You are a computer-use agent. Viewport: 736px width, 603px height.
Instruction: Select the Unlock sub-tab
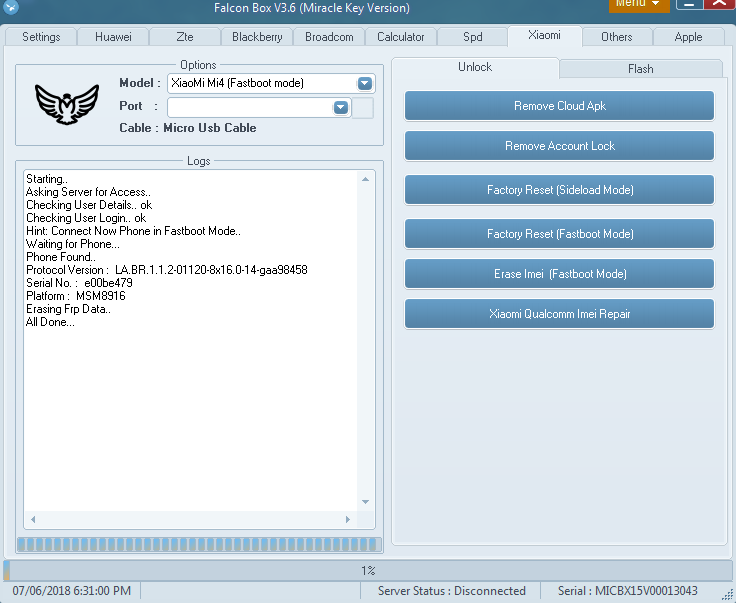(475, 67)
